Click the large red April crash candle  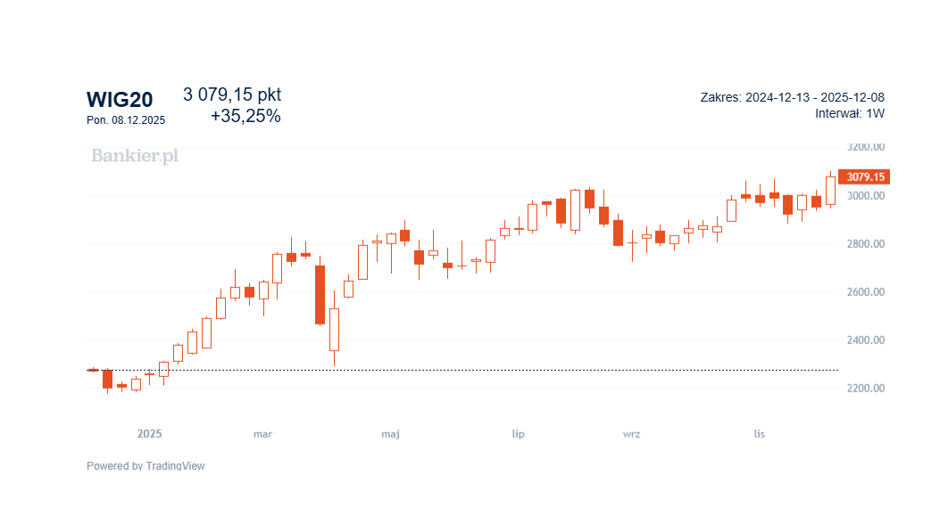click(320, 295)
